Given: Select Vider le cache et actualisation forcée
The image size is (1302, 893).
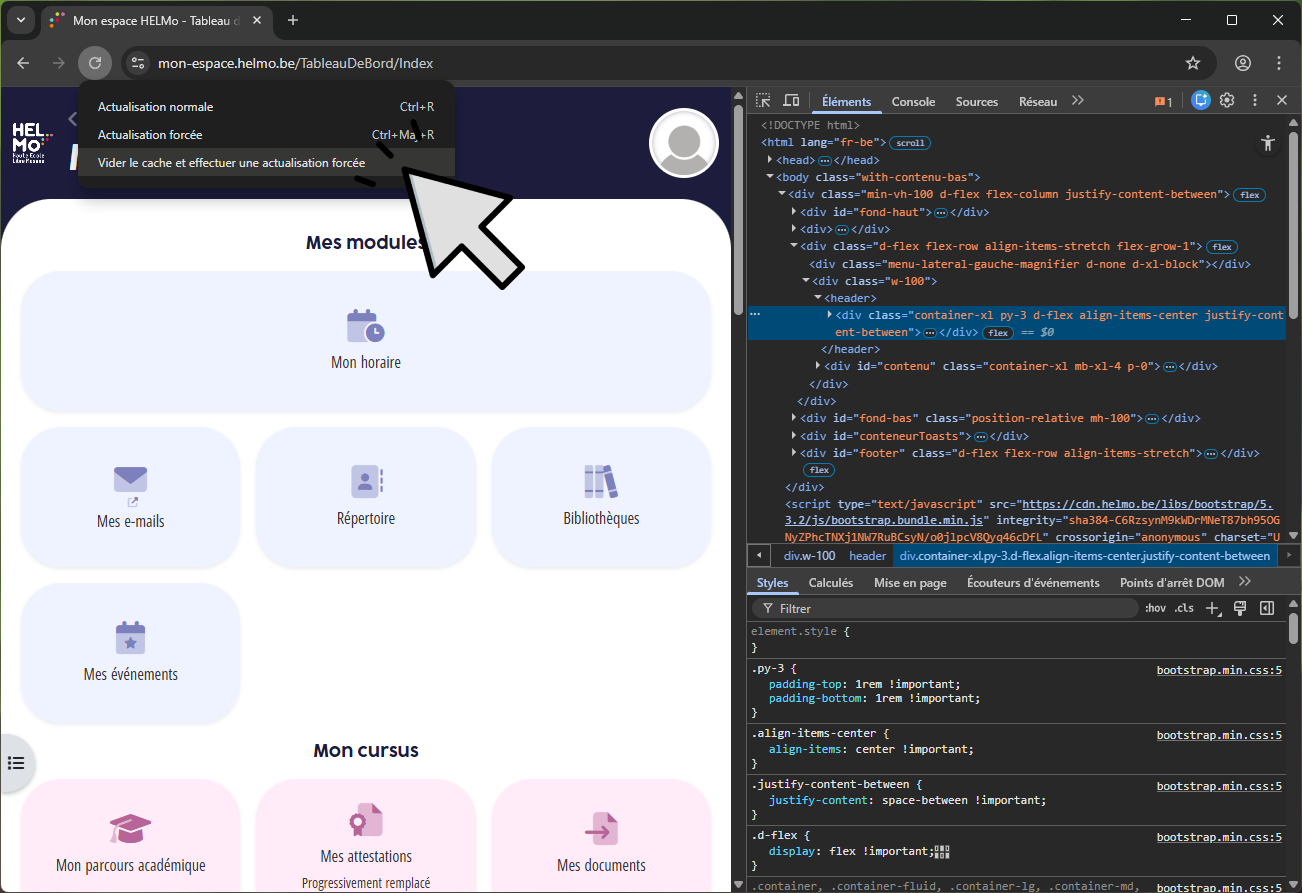Looking at the screenshot, I should click(x=232, y=163).
